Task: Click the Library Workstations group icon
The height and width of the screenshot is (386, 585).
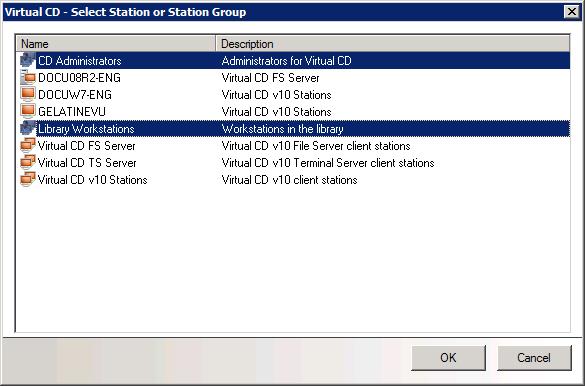Action: (28, 128)
